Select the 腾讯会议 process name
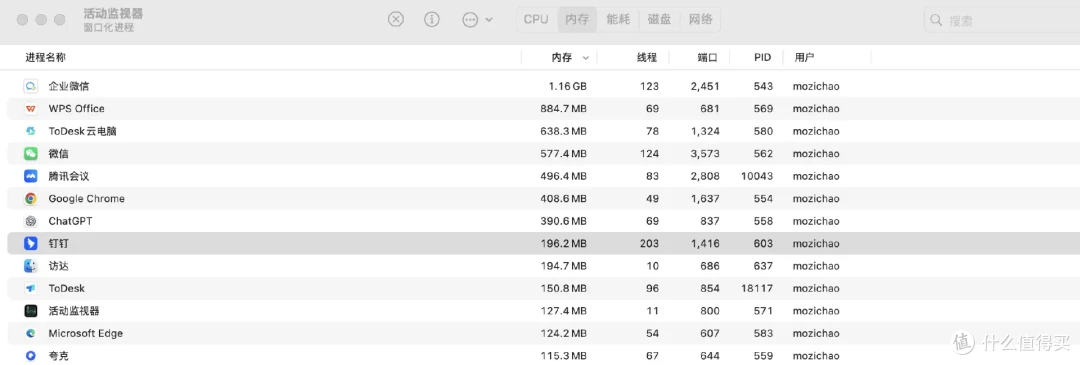 [69, 176]
